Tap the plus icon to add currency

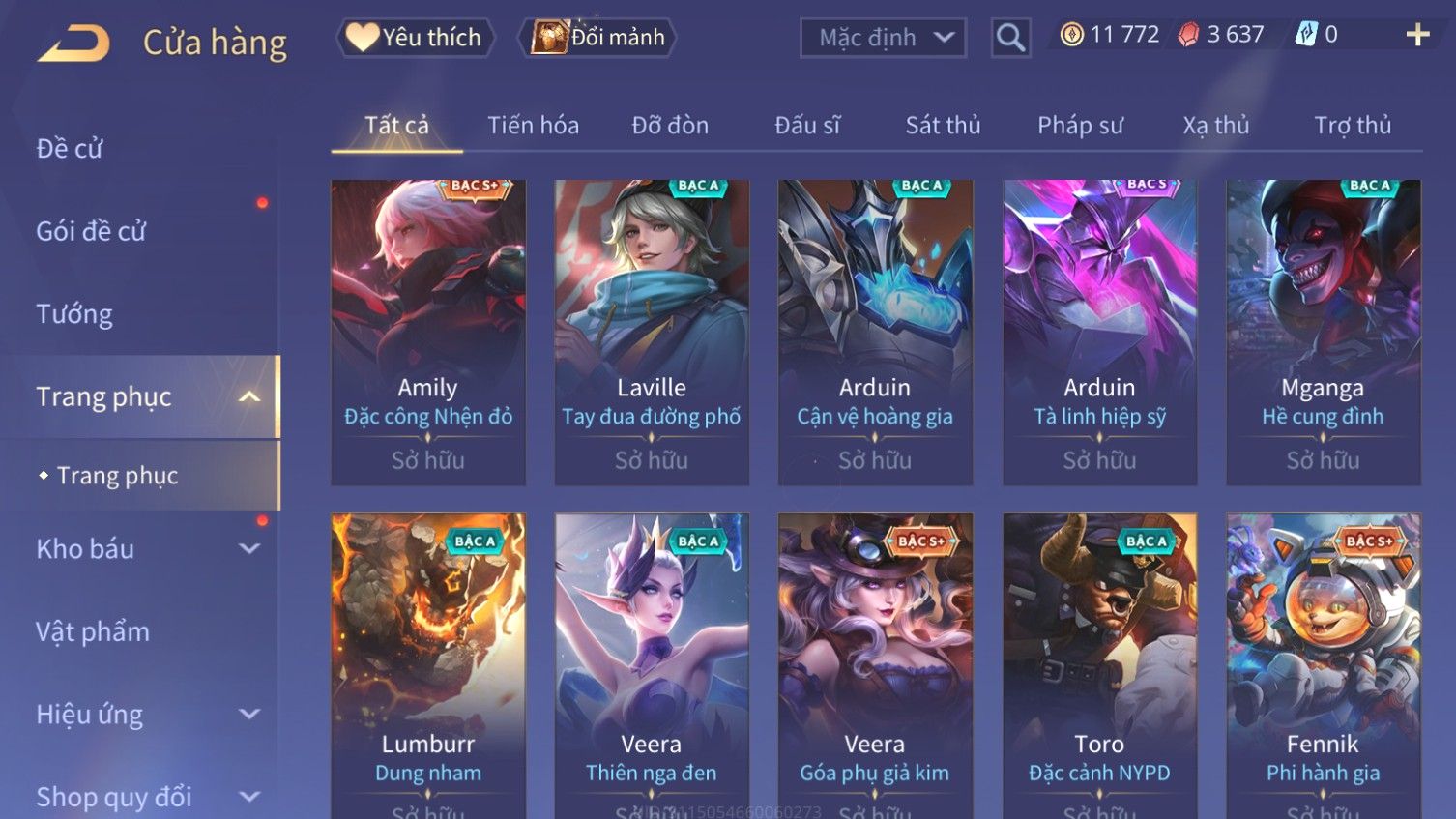coord(1417,35)
